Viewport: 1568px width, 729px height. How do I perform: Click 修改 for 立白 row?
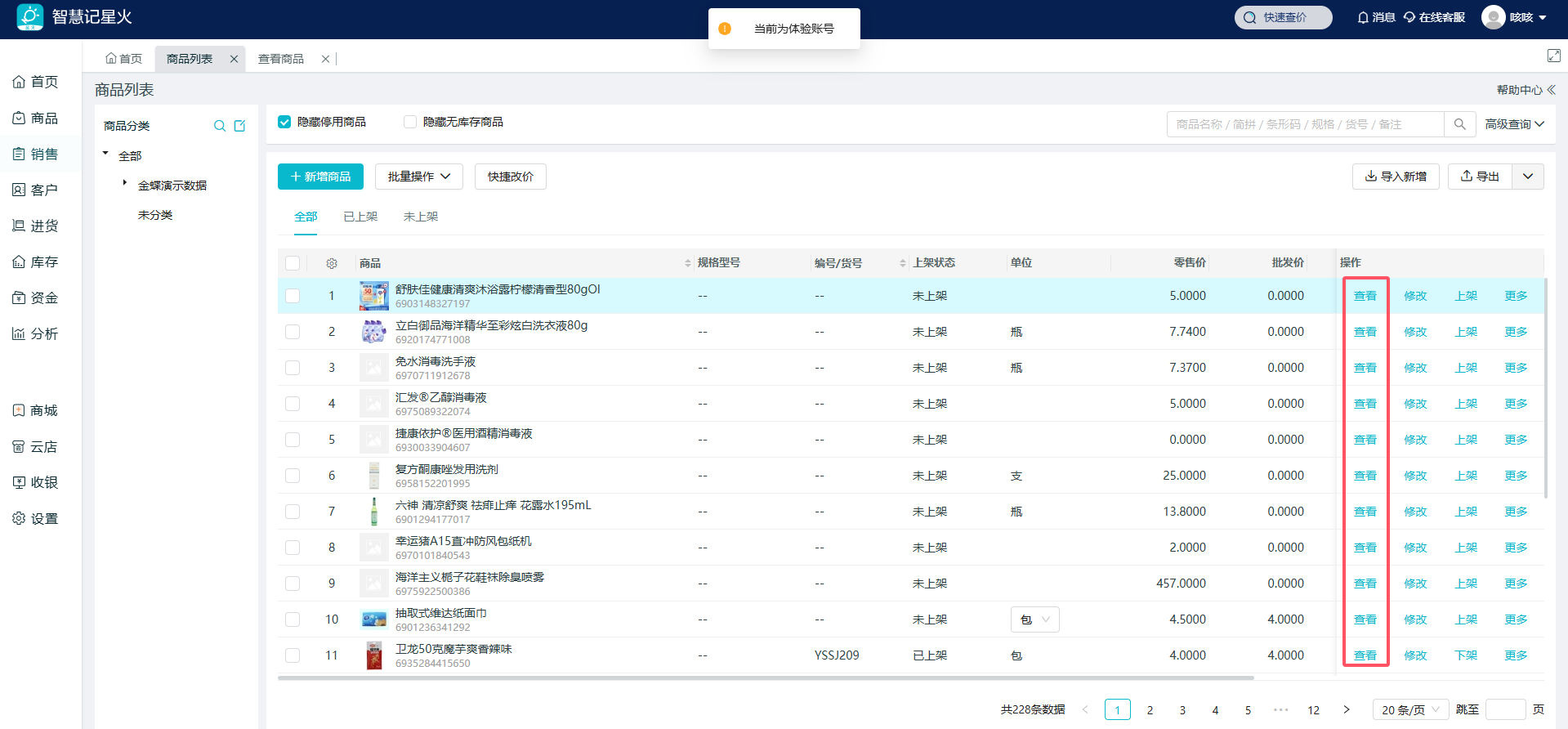tap(1415, 332)
